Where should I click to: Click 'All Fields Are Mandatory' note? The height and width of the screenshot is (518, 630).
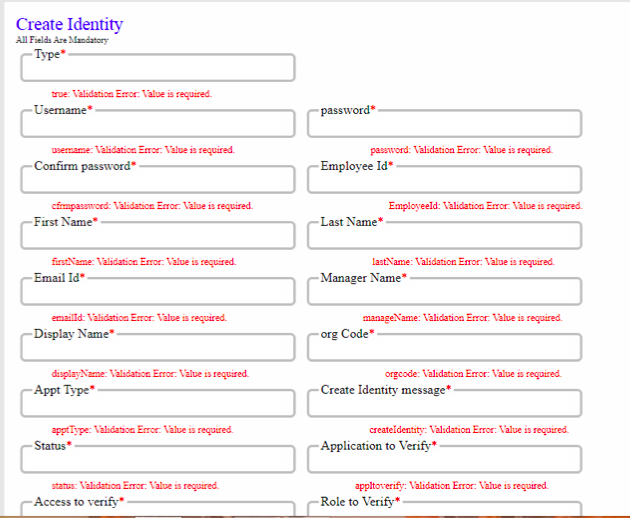[62, 40]
